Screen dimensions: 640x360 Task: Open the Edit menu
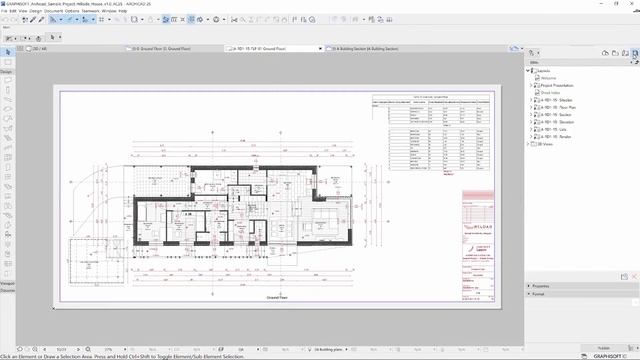(13, 11)
